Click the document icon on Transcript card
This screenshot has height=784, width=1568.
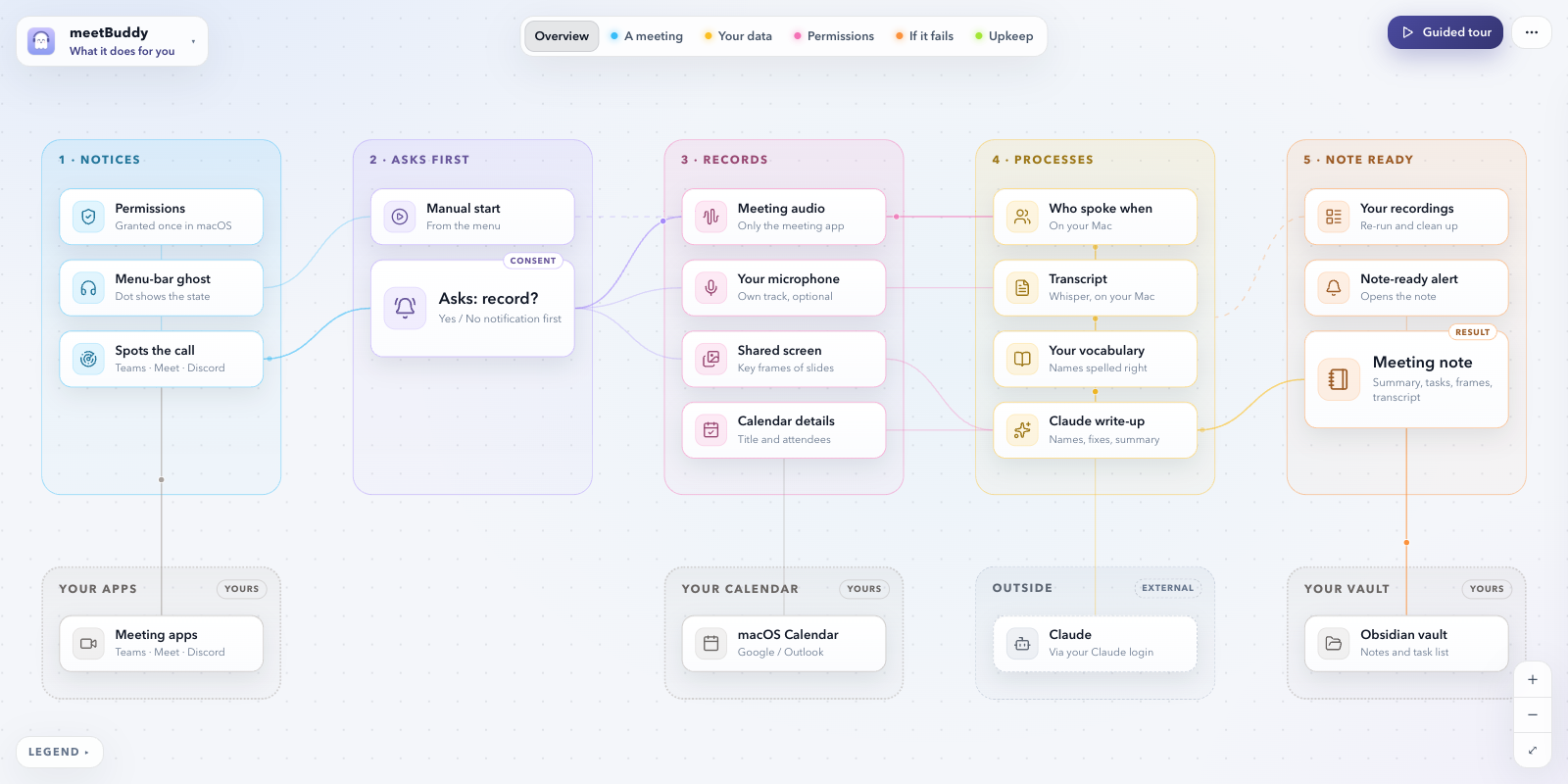click(1022, 288)
